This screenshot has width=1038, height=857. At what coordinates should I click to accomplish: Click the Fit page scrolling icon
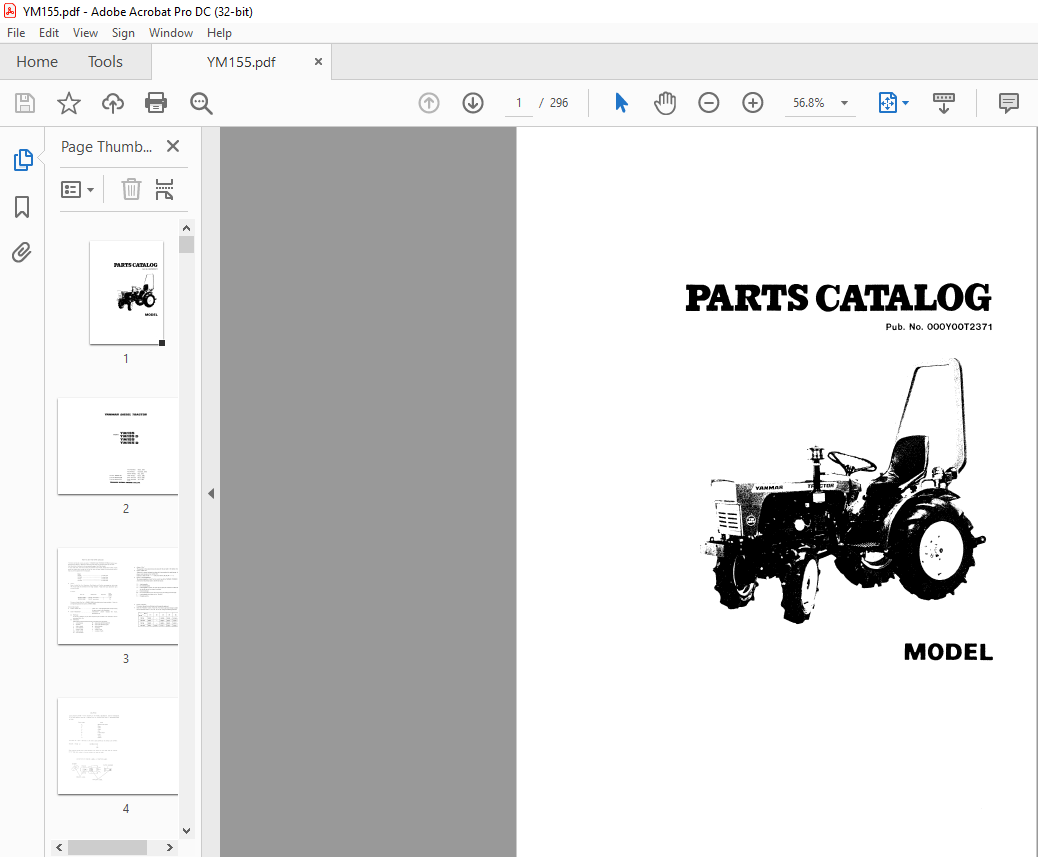[887, 103]
